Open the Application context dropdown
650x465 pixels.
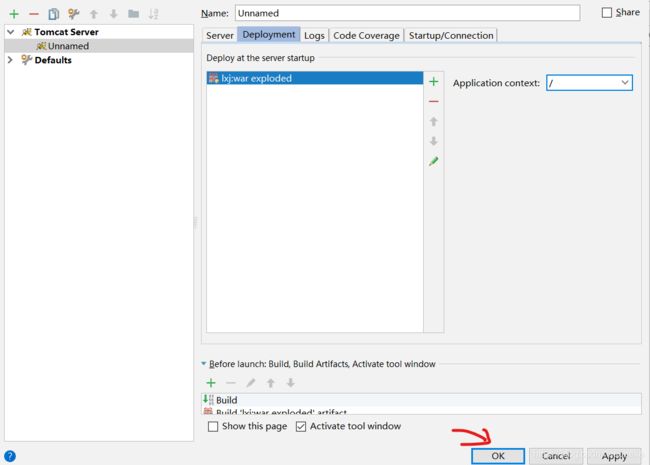[x=625, y=82]
